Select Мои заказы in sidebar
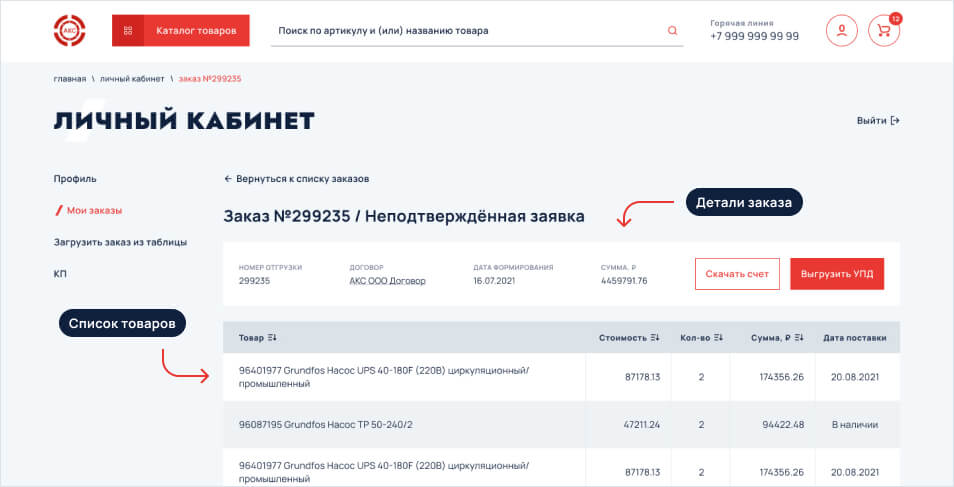This screenshot has width=954, height=487. click(x=94, y=211)
